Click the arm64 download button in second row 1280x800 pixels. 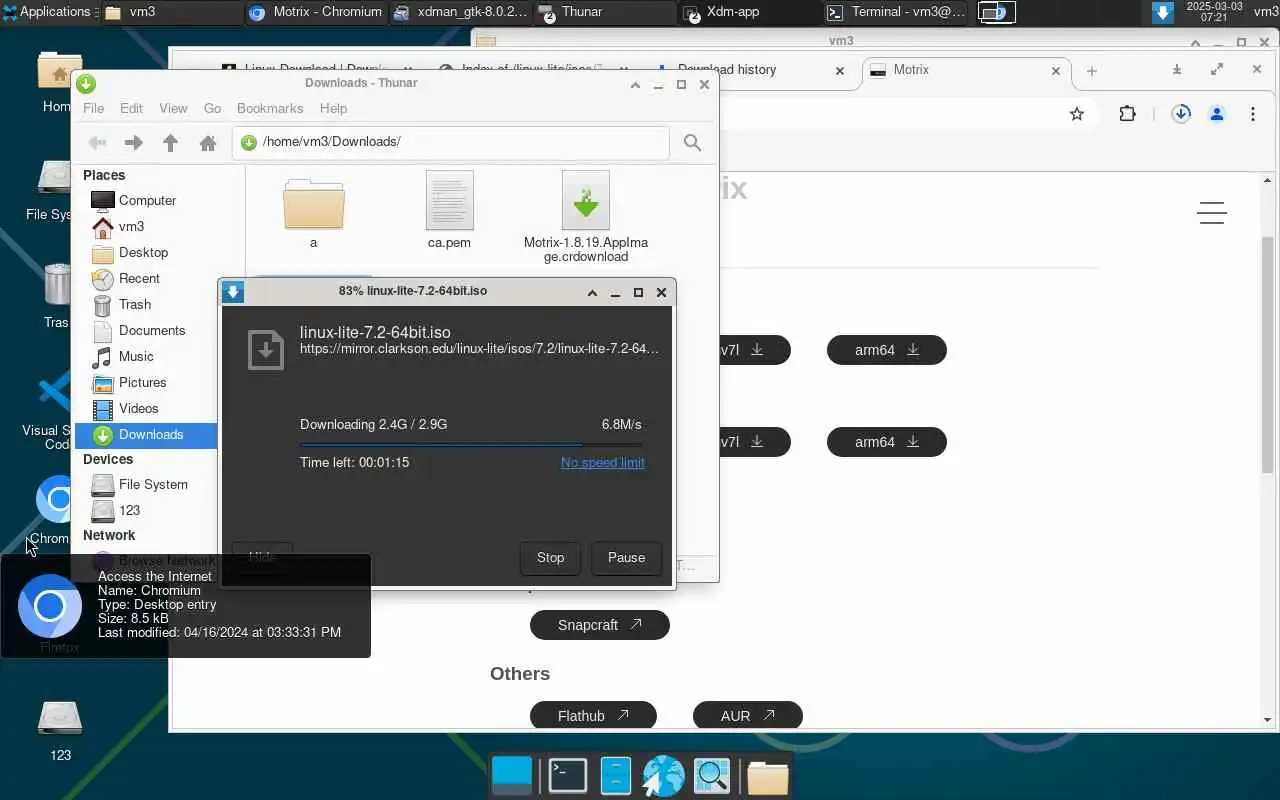point(886,442)
